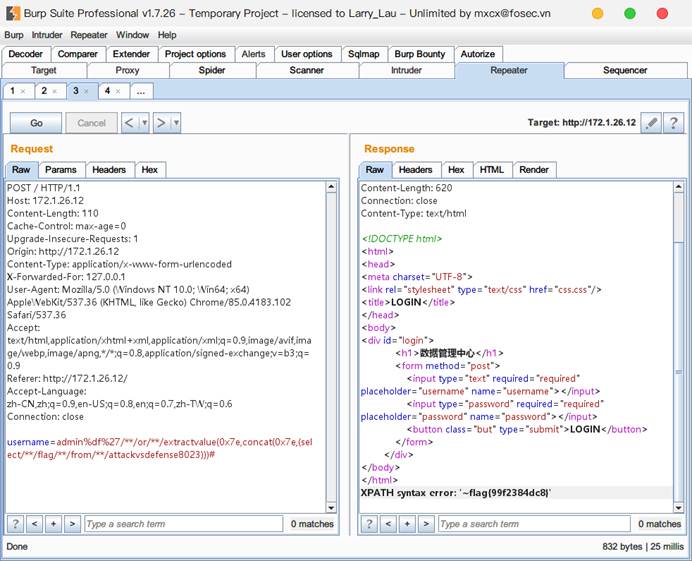Click the pencil icon to edit target

651,123
